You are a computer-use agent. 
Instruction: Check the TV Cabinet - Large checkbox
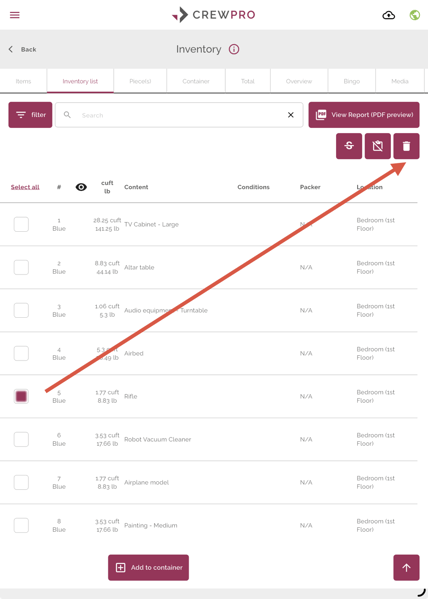pos(21,224)
